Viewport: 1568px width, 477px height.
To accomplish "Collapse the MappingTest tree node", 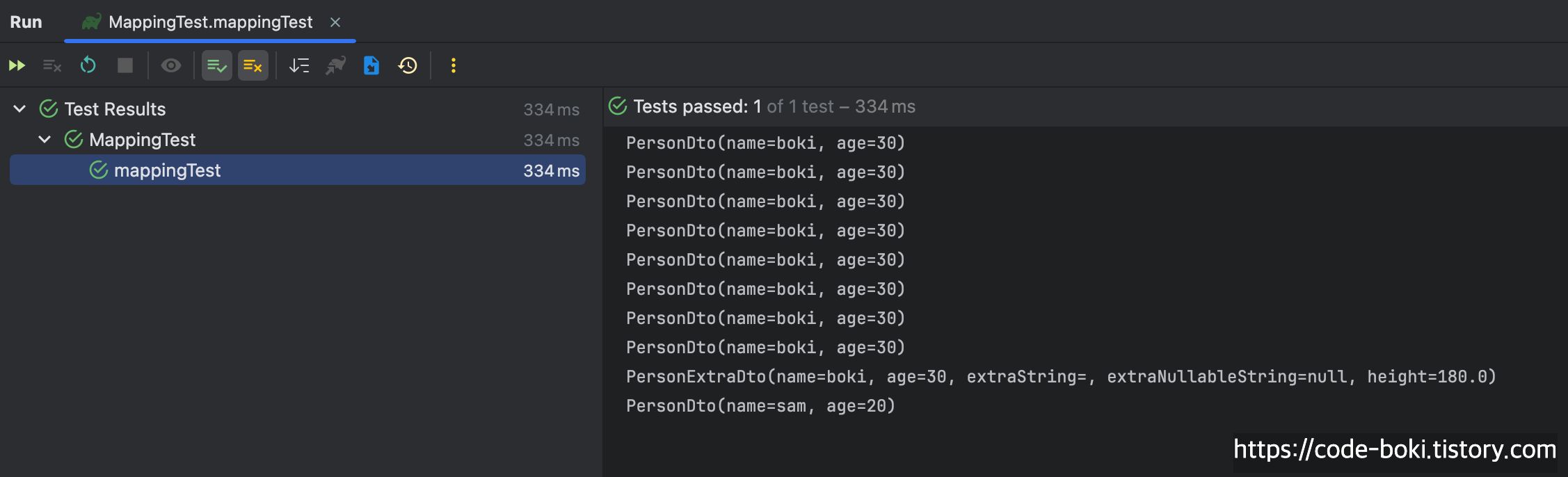I will [45, 140].
